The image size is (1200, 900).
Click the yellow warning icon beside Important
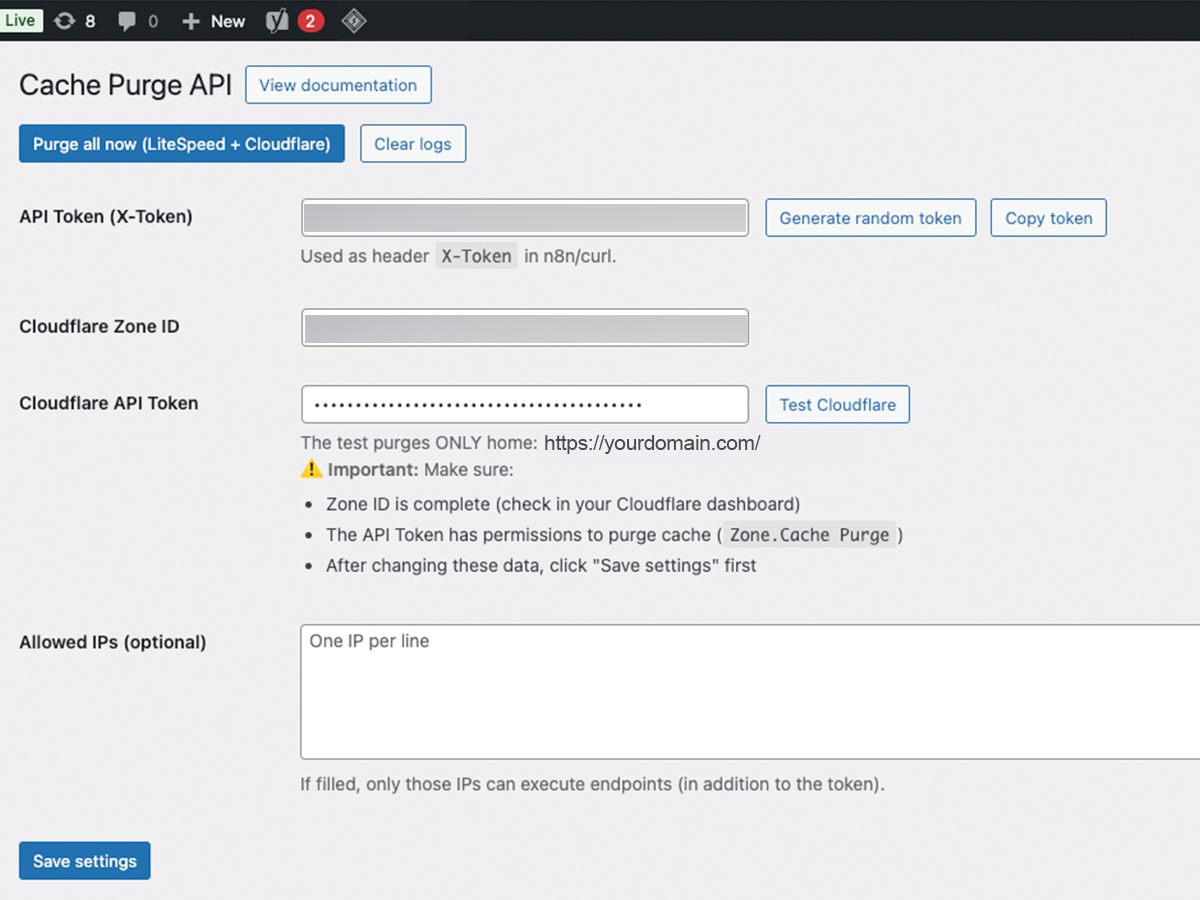[x=312, y=470]
